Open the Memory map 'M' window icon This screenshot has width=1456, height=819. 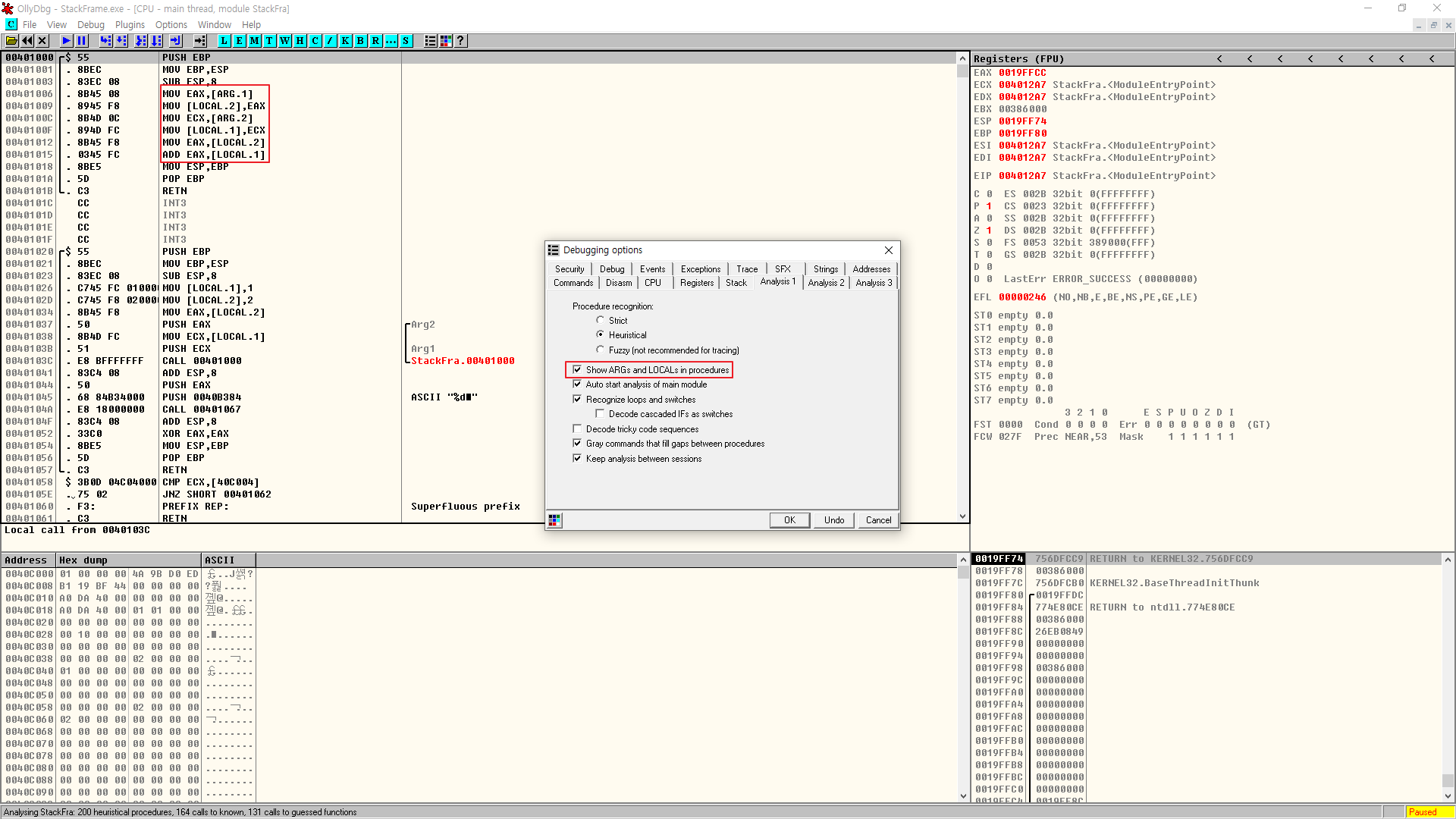point(254,41)
